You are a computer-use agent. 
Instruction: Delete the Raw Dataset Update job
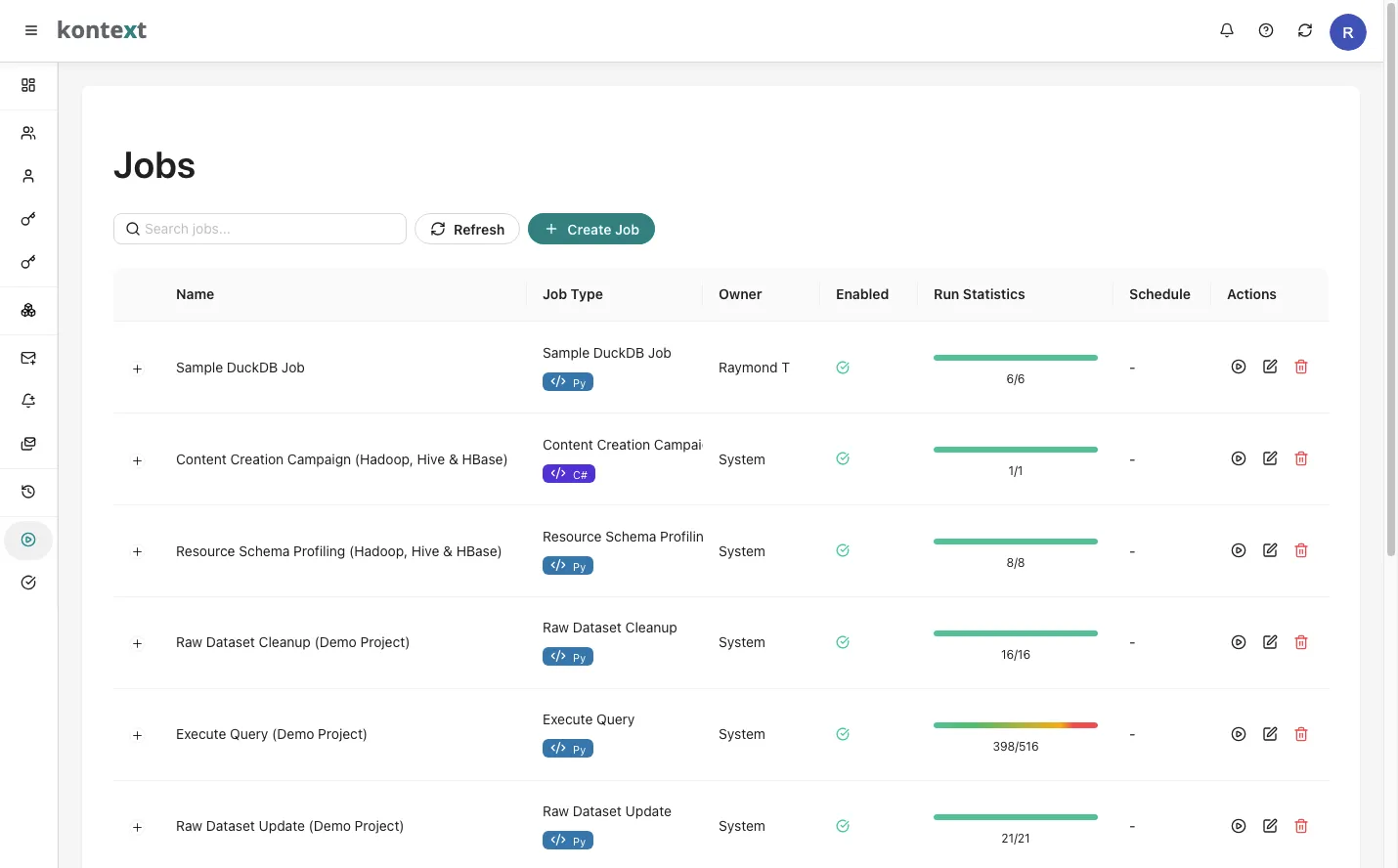click(x=1300, y=826)
